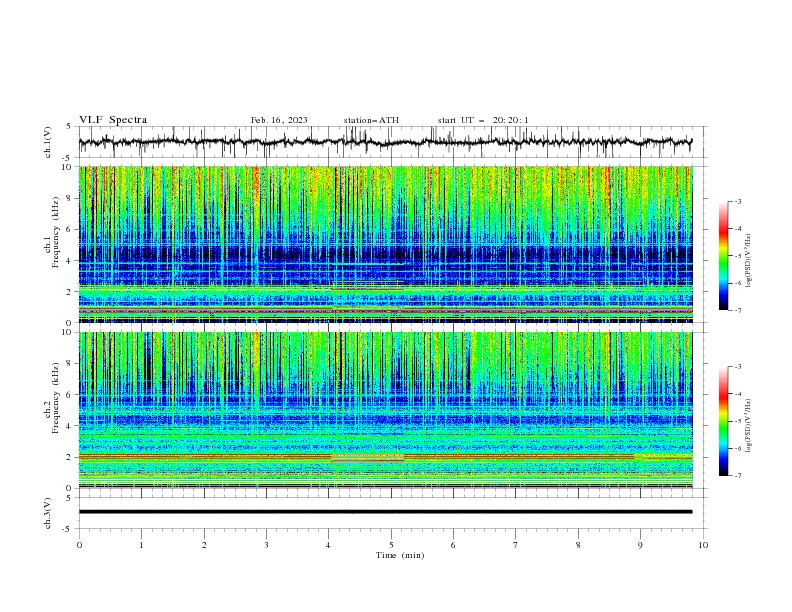
Task: Click the '-7' label on ch.2 color bar
Action: tap(737, 476)
